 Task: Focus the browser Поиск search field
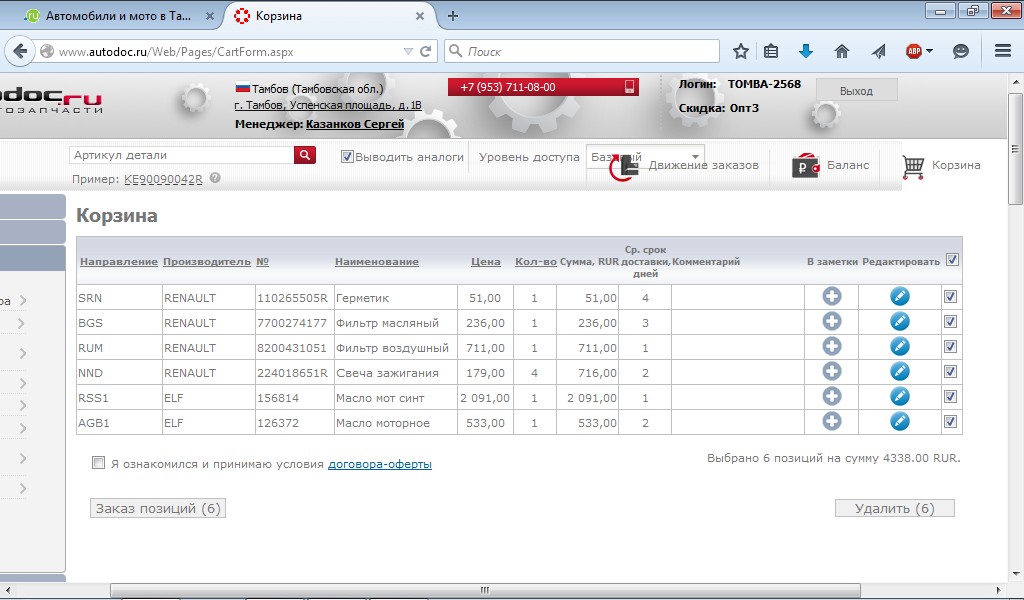pos(582,51)
